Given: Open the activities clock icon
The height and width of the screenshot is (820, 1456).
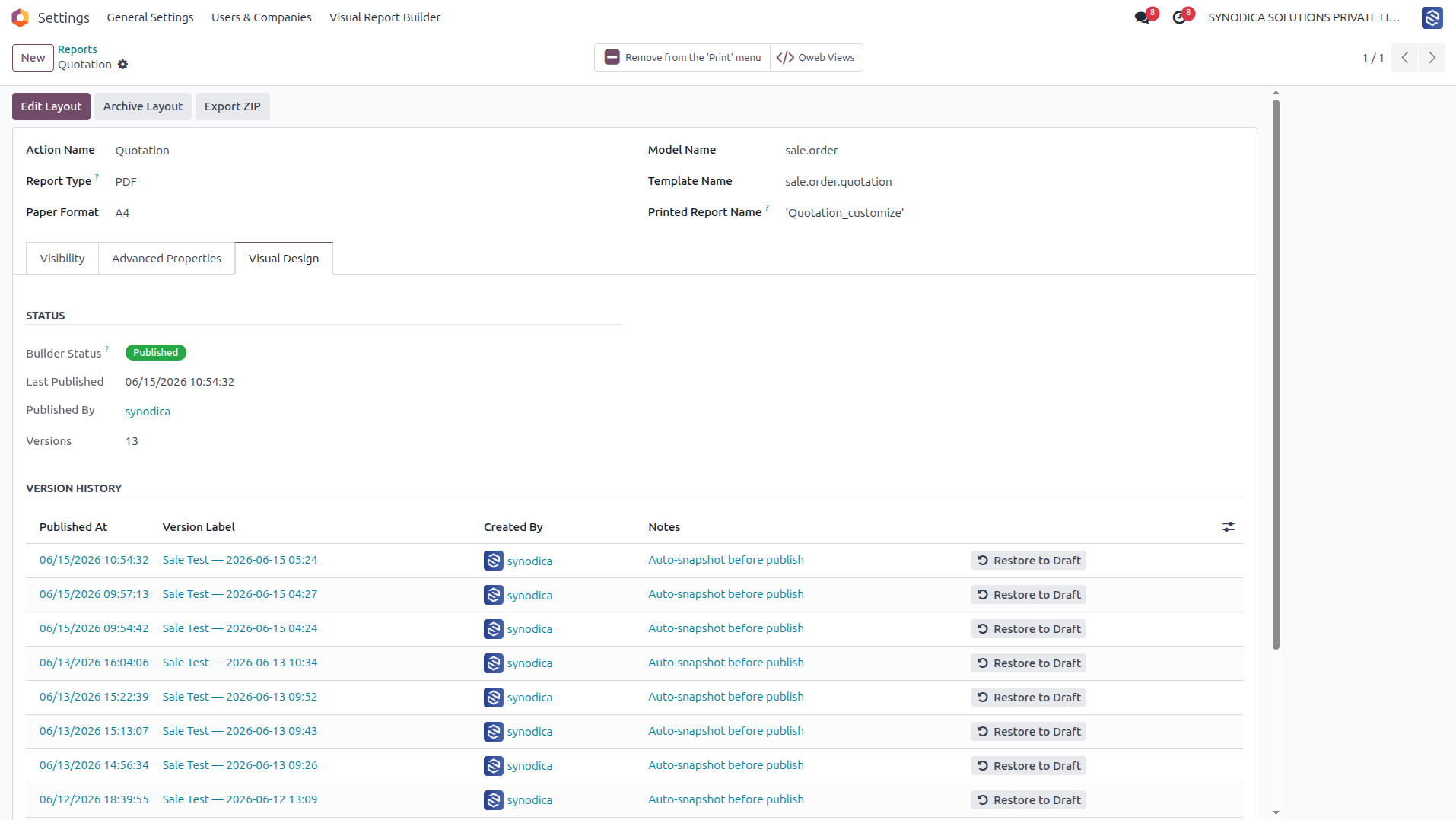Looking at the screenshot, I should (x=1179, y=17).
